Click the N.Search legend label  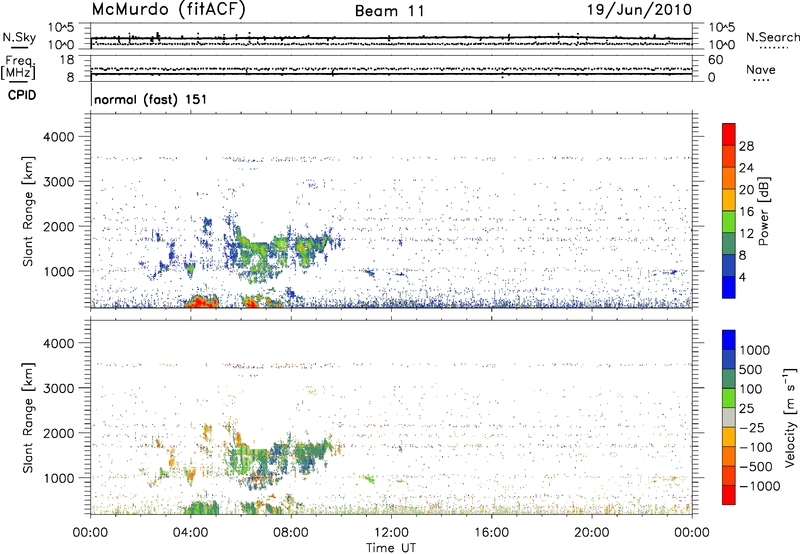pos(772,37)
